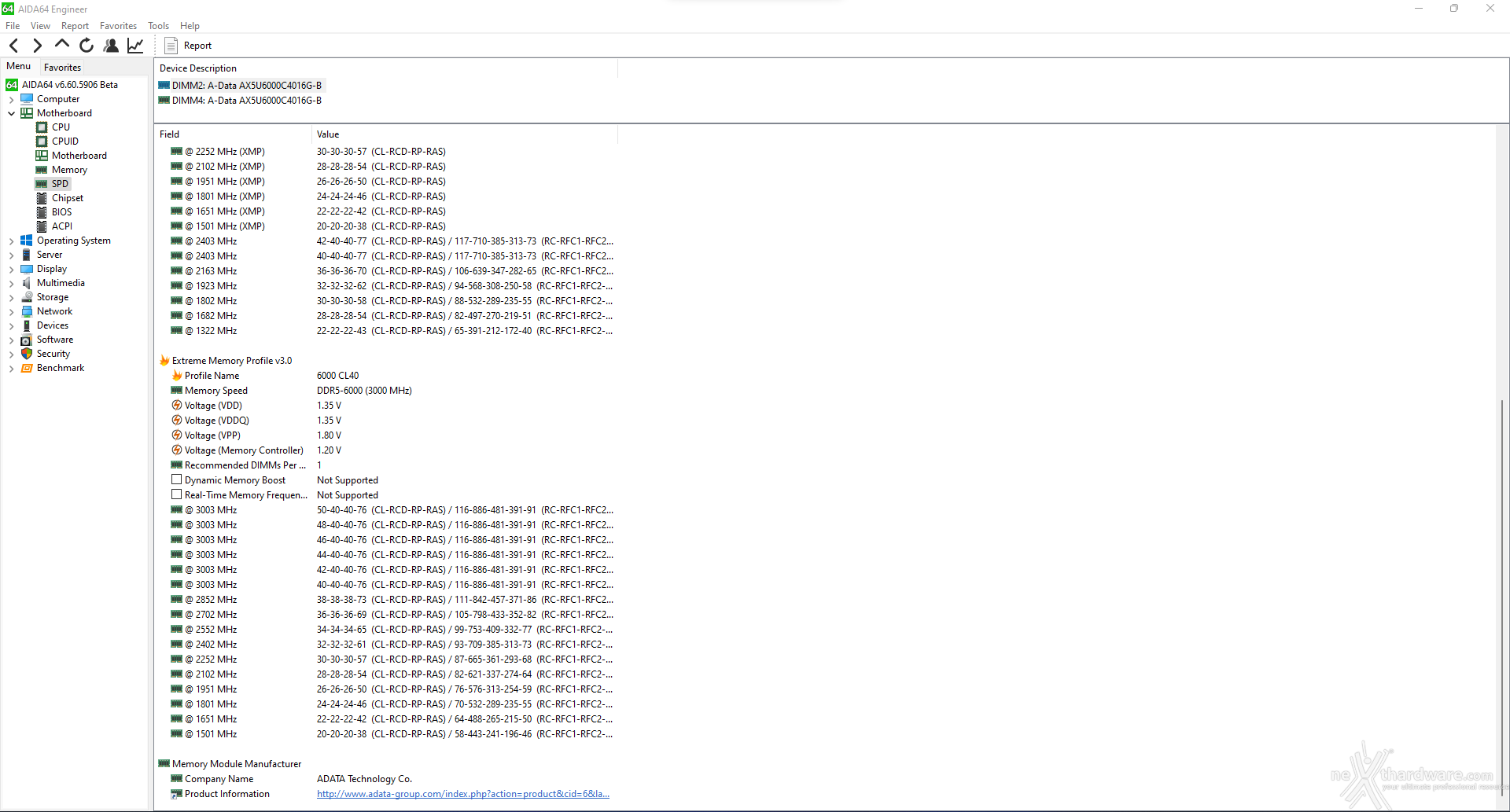The height and width of the screenshot is (812, 1510).
Task: Click the Security shield icon
Action: coord(27,354)
